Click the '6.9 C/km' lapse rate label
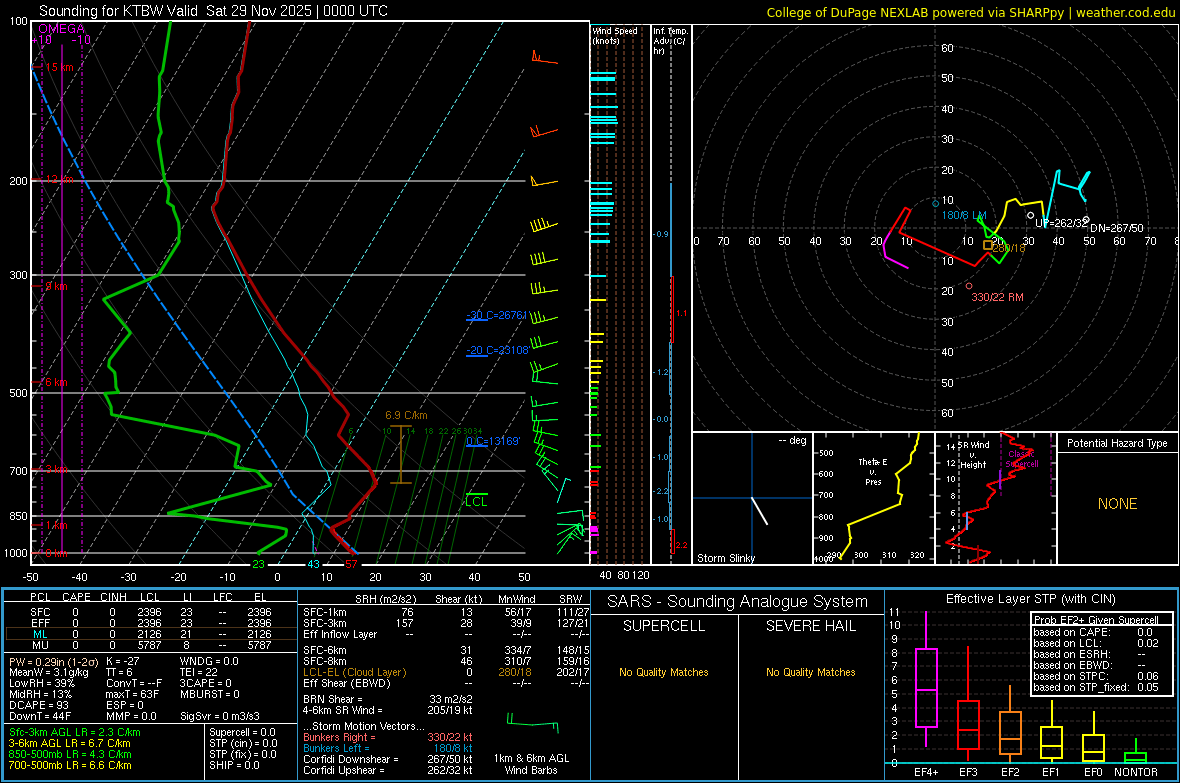 click(x=406, y=415)
